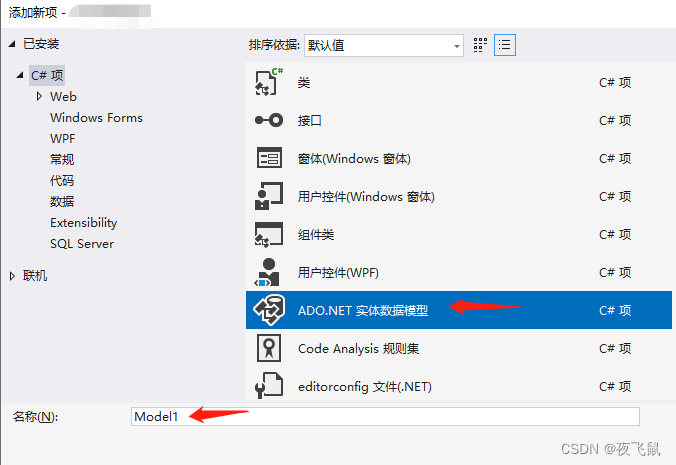Select the C# 项 category

click(x=47, y=75)
